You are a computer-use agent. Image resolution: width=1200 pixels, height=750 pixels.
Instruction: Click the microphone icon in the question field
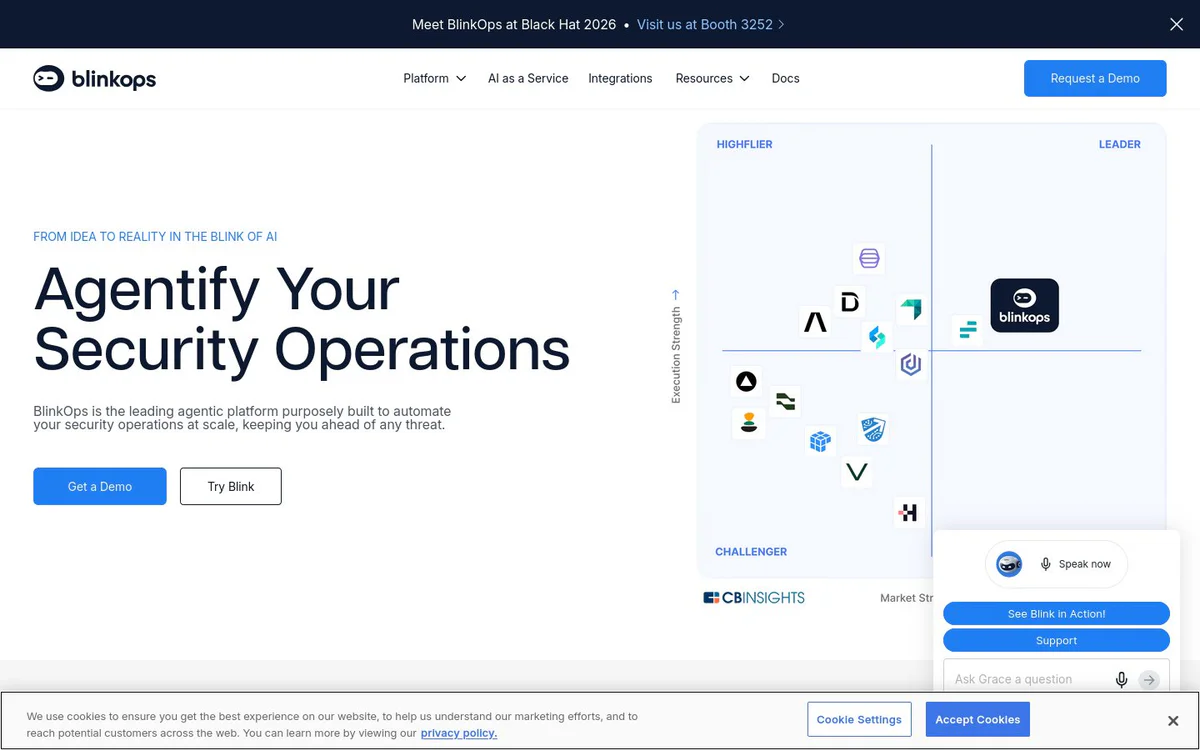click(1122, 679)
